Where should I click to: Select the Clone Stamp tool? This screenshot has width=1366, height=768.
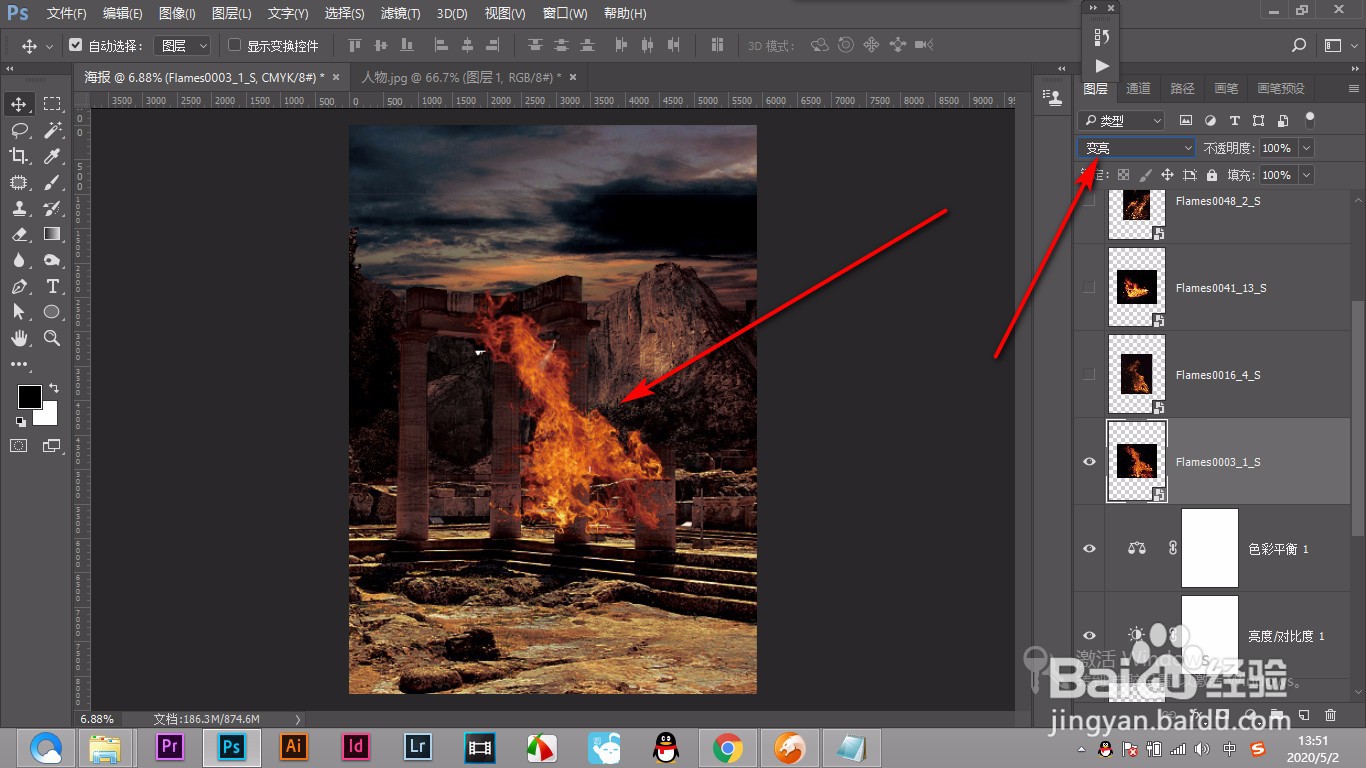click(x=19, y=208)
